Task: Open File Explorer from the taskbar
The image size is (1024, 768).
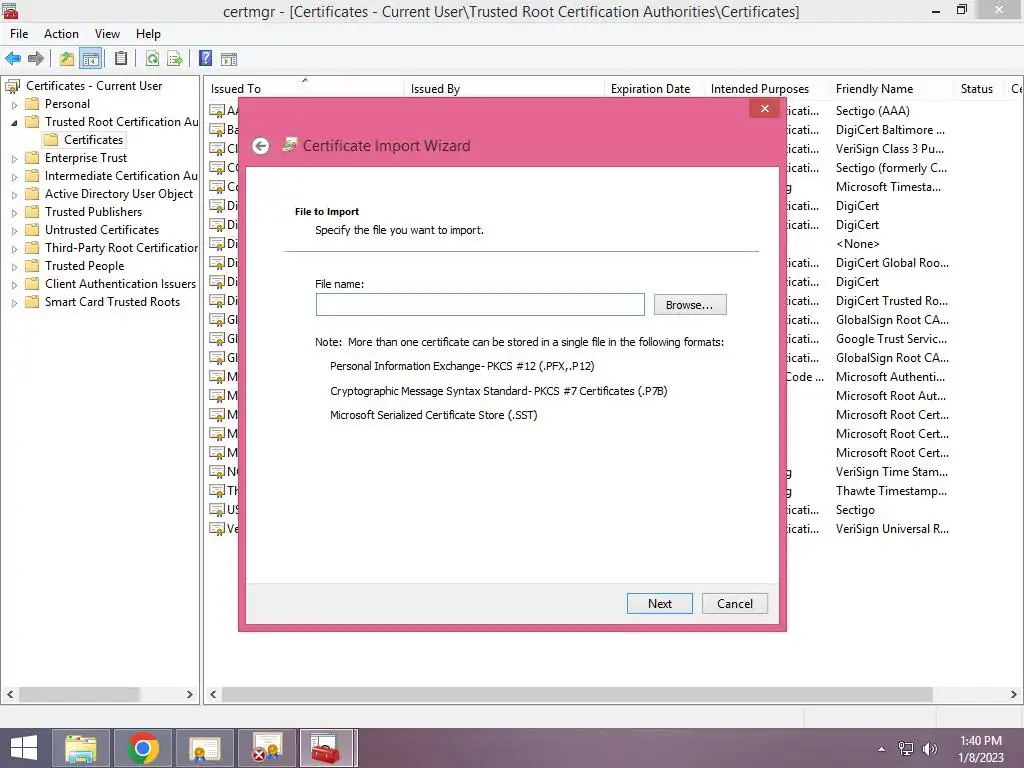Action: [x=81, y=748]
